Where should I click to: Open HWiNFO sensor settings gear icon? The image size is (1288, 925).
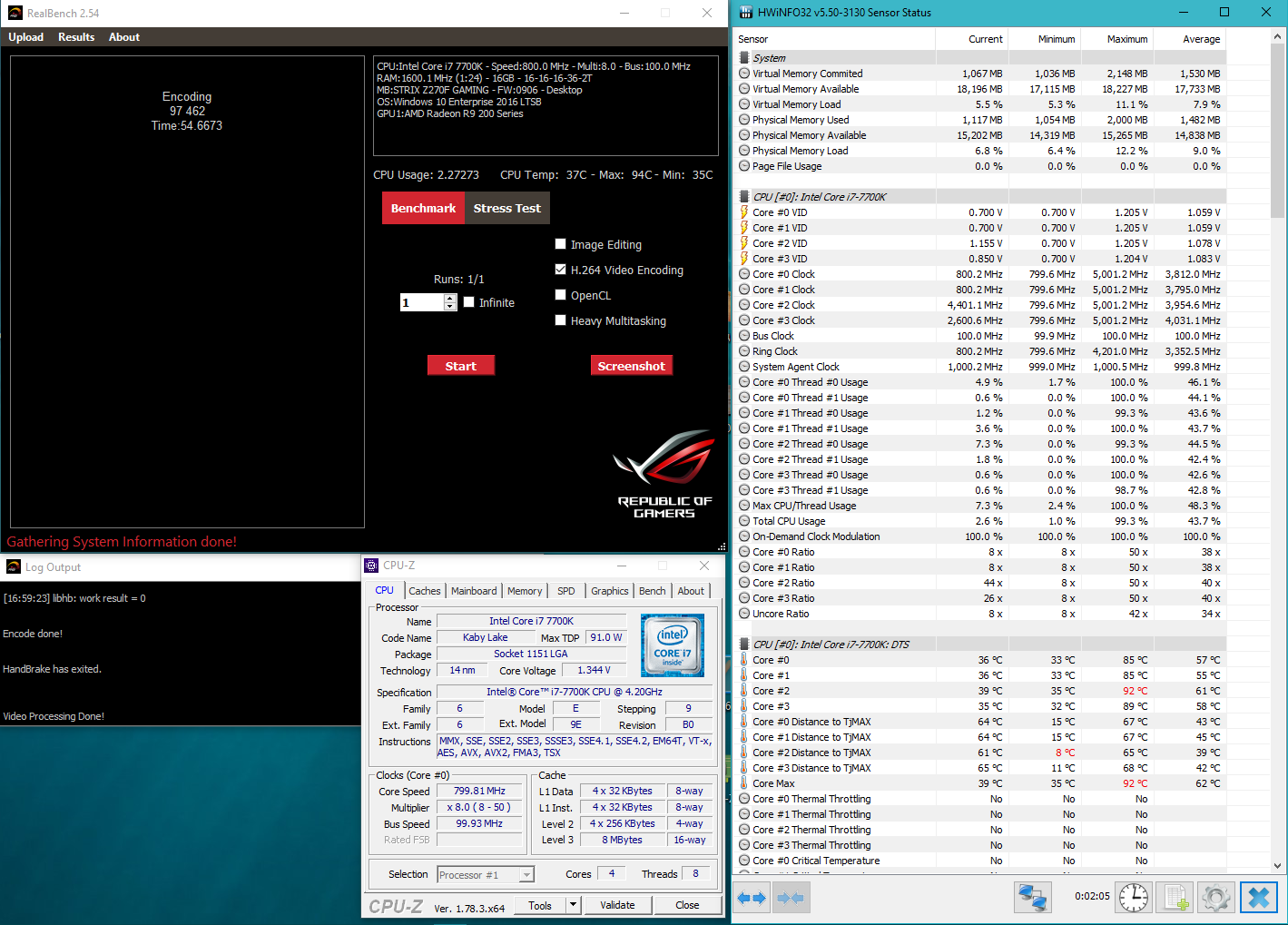click(1216, 897)
